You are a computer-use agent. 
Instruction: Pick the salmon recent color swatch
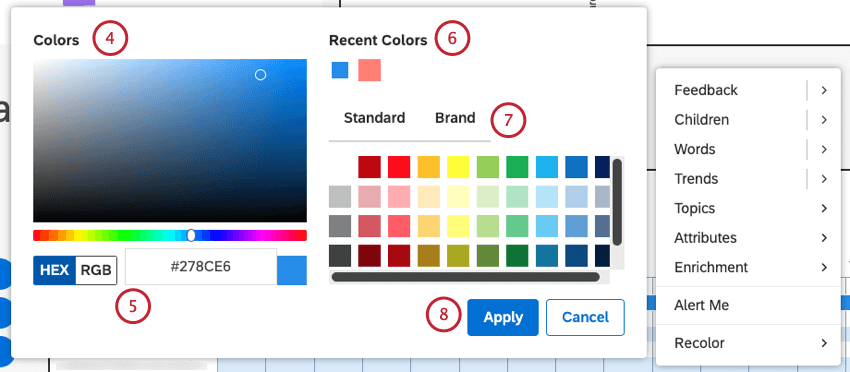click(369, 70)
